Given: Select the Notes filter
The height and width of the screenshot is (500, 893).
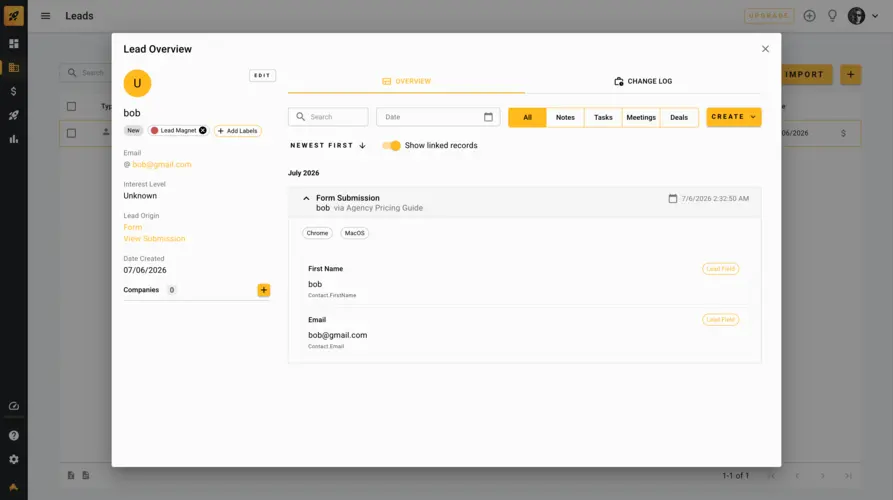Looking at the screenshot, I should (565, 117).
